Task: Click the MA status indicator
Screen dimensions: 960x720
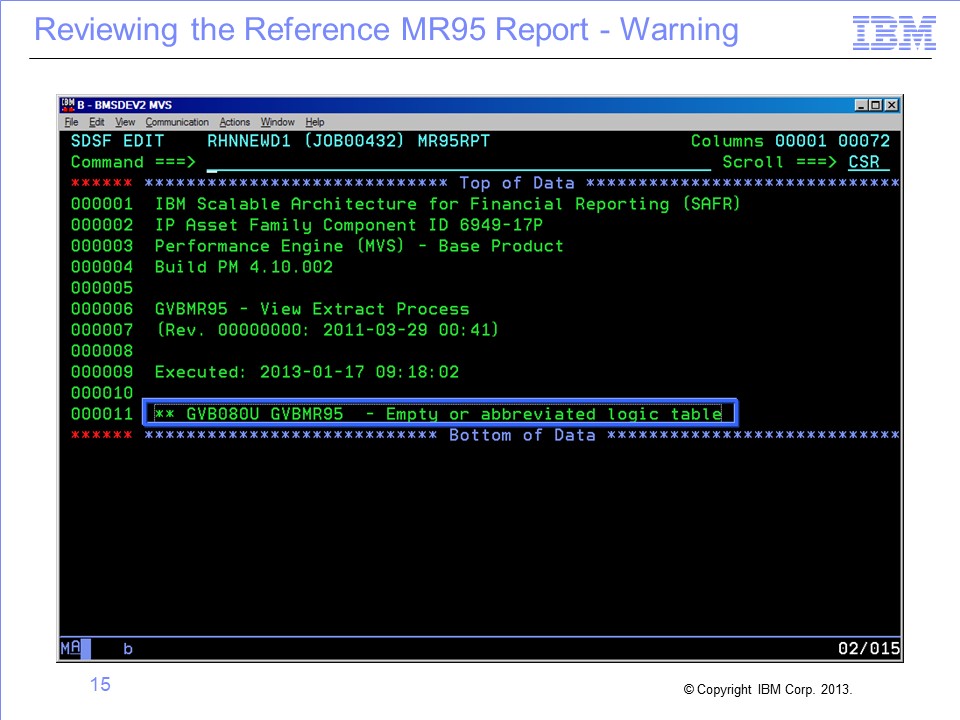Action: [70, 647]
